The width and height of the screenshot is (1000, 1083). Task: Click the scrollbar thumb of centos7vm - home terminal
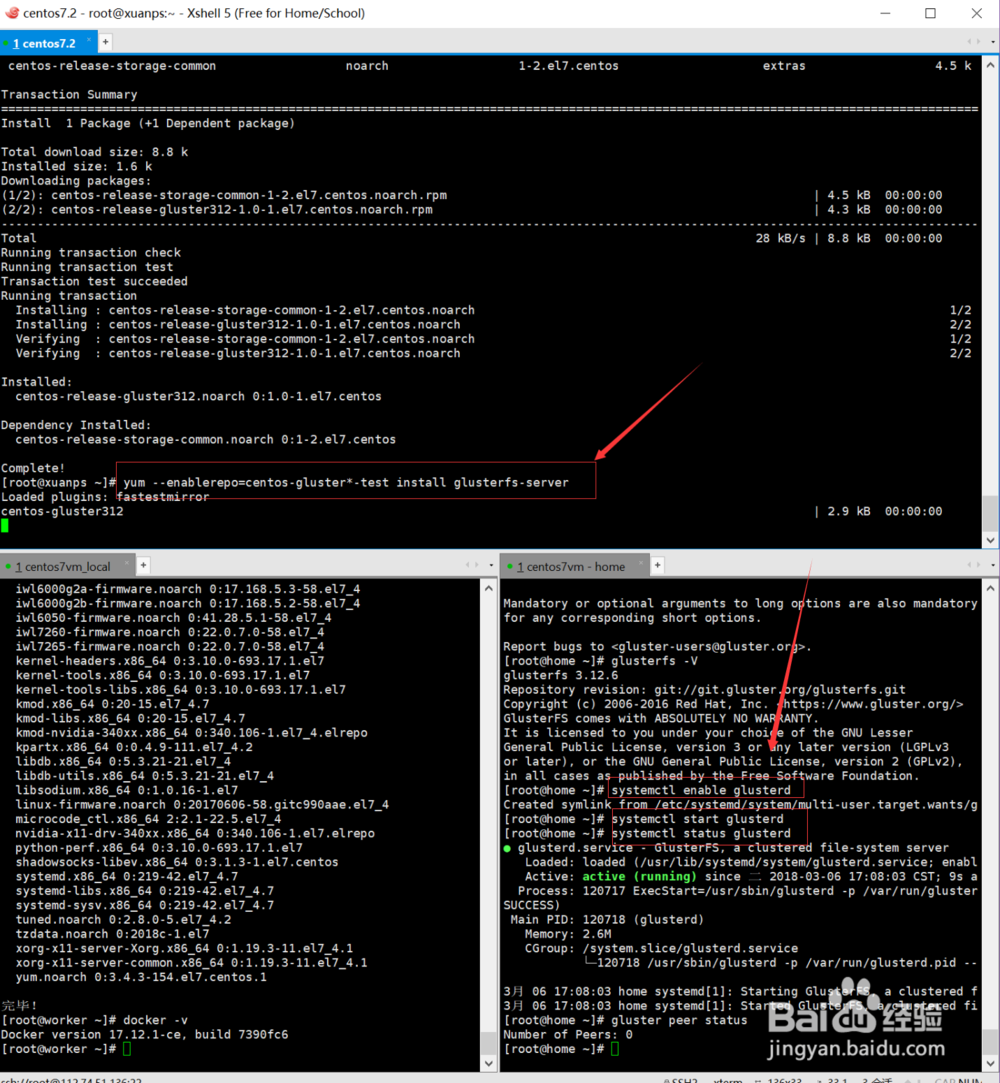[990, 1042]
